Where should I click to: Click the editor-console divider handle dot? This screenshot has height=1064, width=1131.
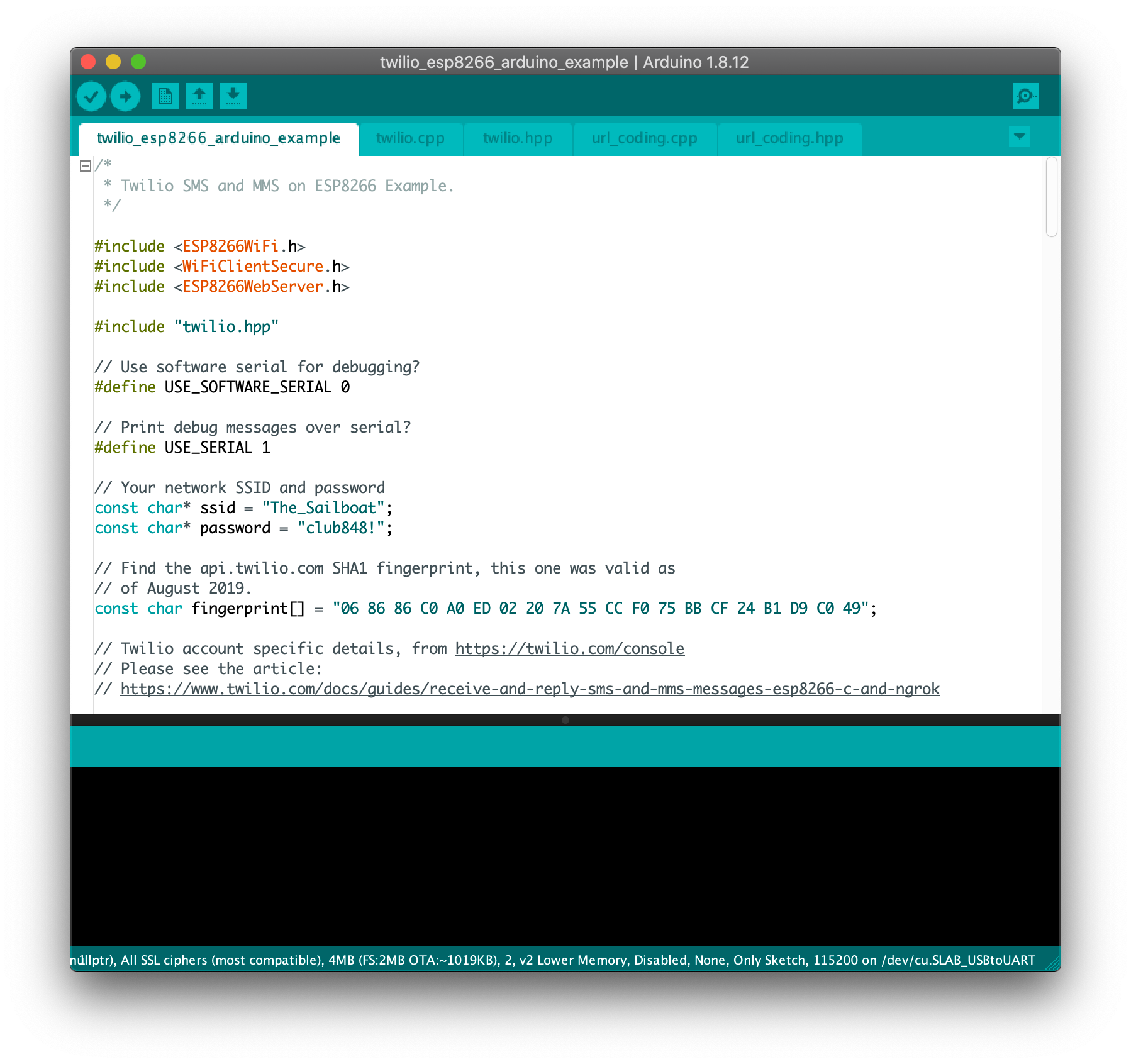click(565, 720)
